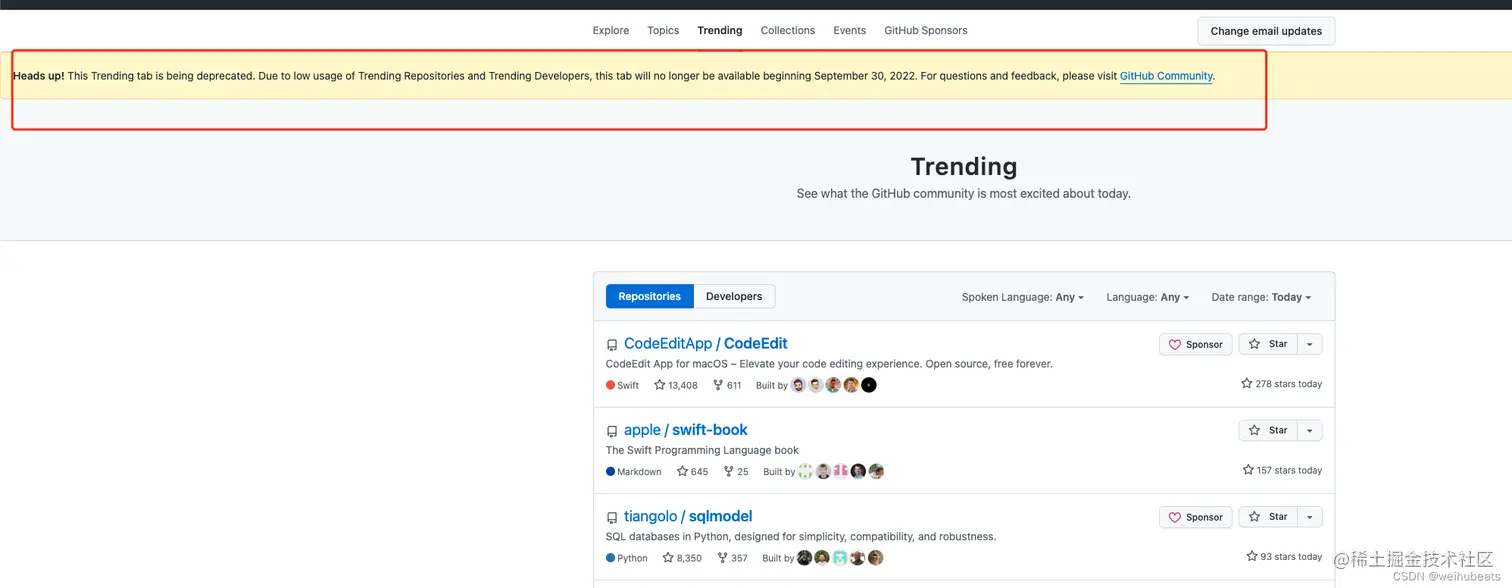Click the 93 stars today text
1512x588 pixels.
pos(1284,556)
